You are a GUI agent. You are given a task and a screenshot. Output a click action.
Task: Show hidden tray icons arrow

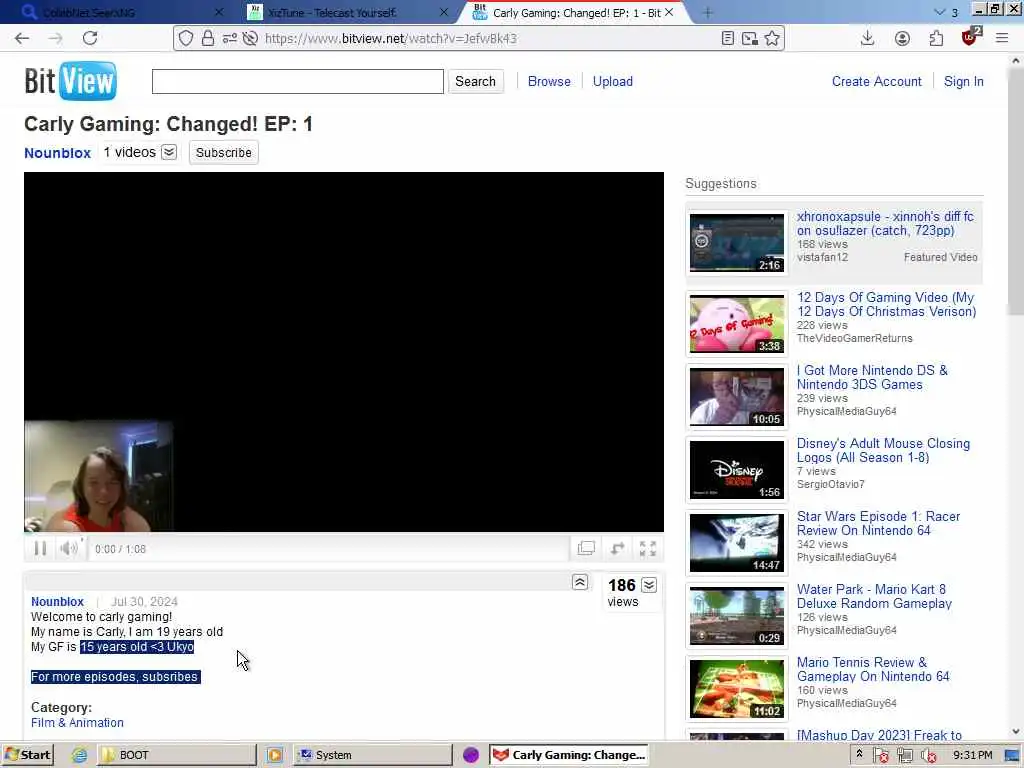pos(859,754)
